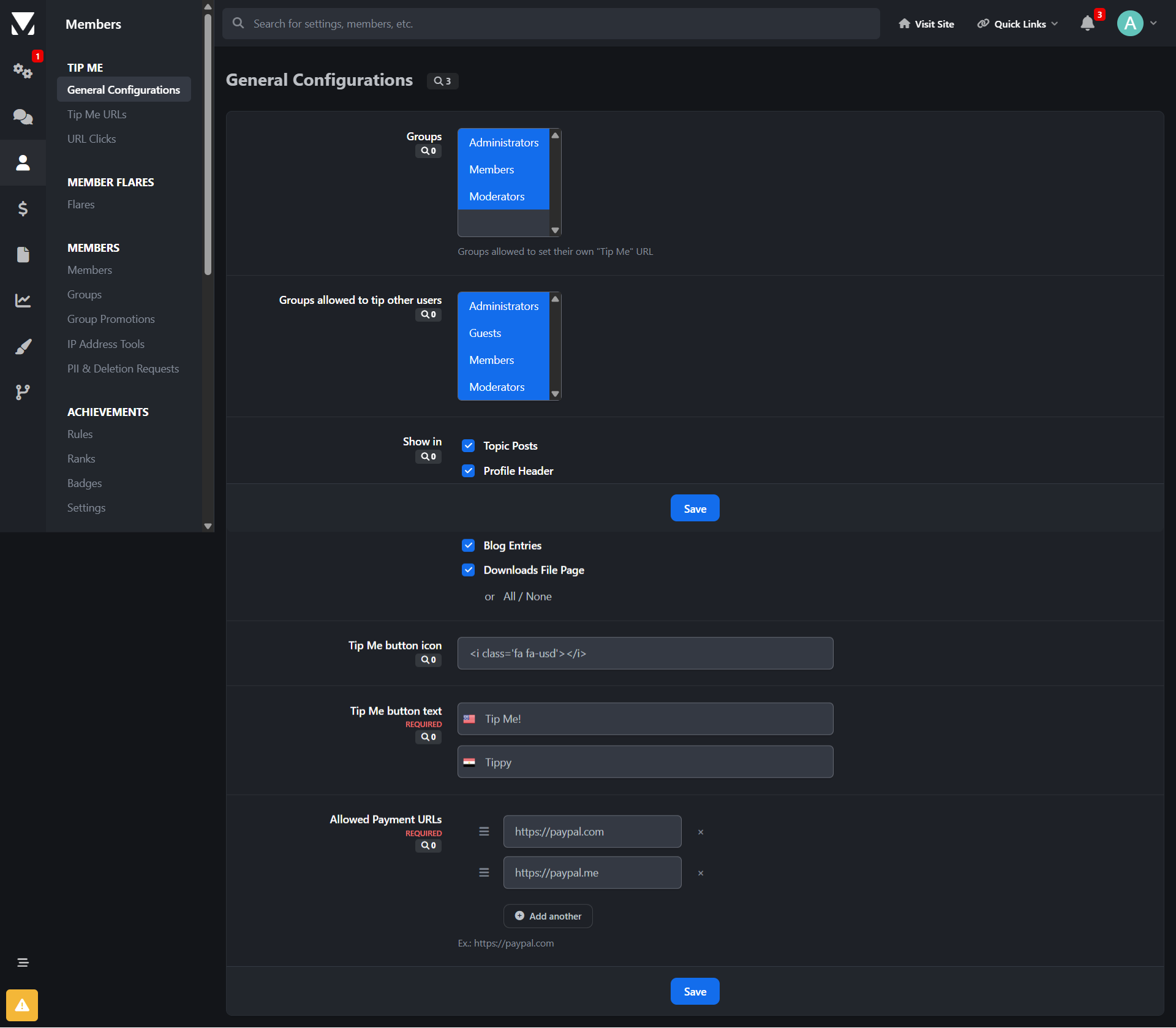Open IP Address Tools menu item
Screen dimensions: 1176x1028
106,344
